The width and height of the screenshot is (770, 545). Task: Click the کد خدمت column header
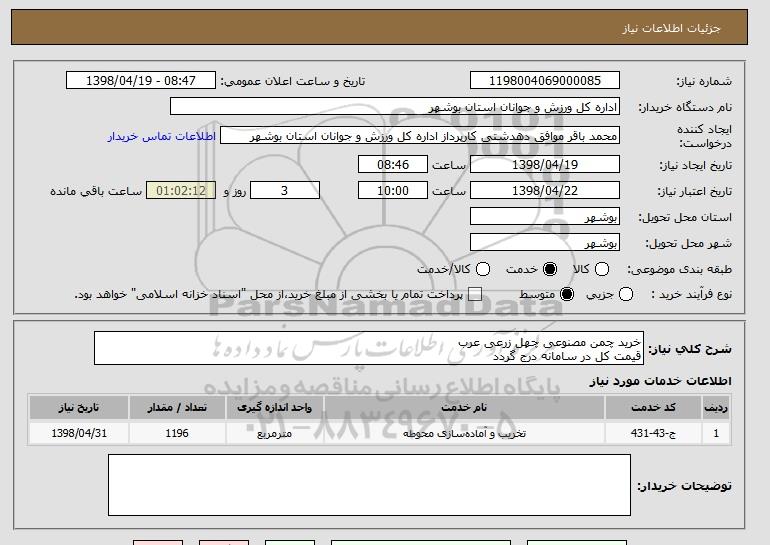(653, 408)
